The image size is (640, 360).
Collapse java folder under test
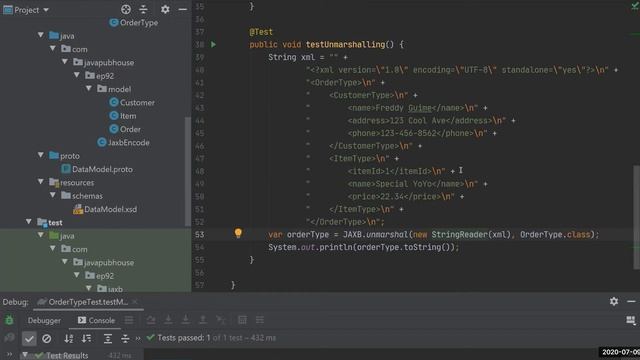pos(41,235)
